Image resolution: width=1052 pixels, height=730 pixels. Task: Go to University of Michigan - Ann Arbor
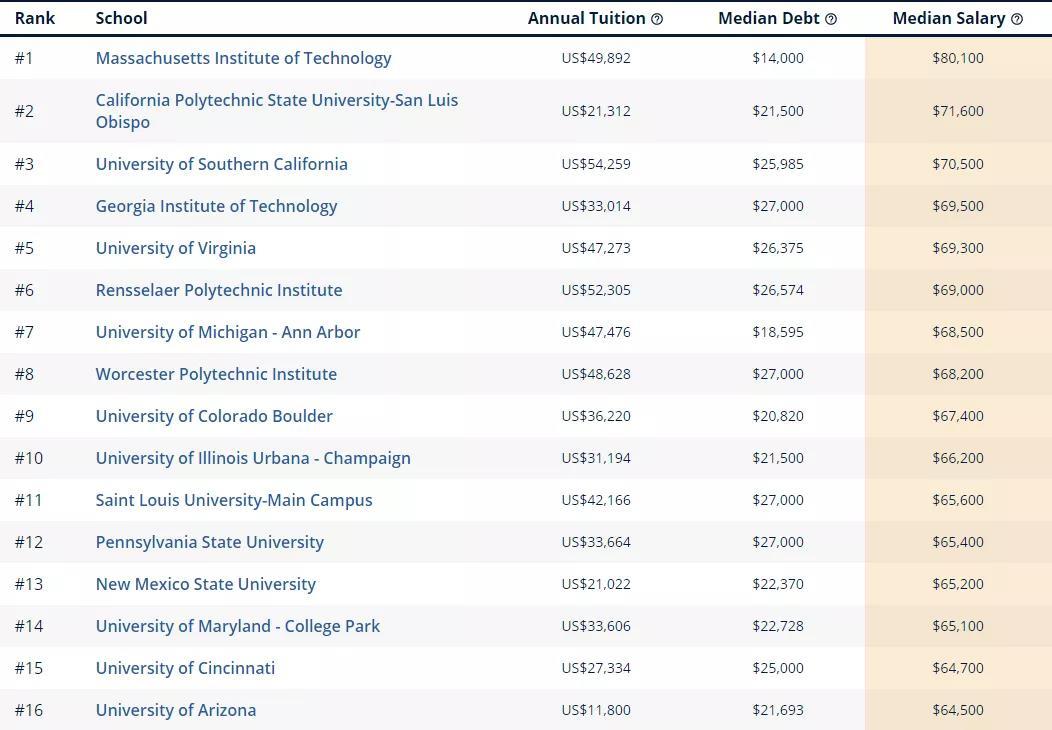click(227, 332)
